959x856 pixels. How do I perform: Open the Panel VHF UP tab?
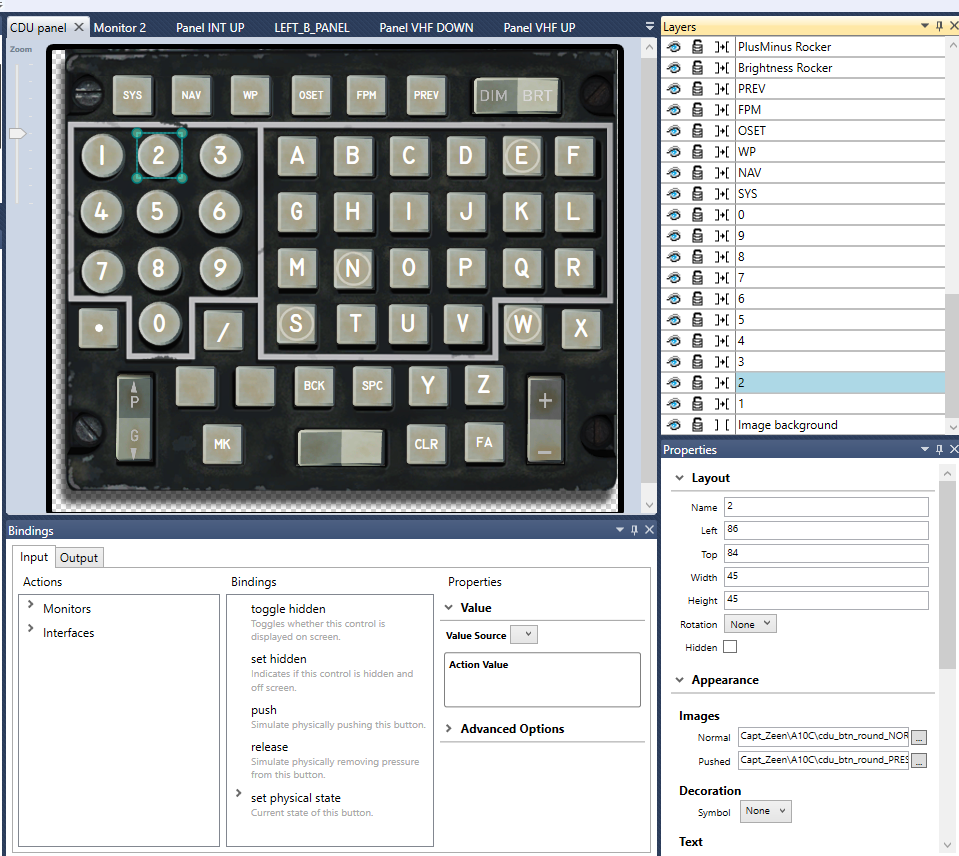[539, 28]
